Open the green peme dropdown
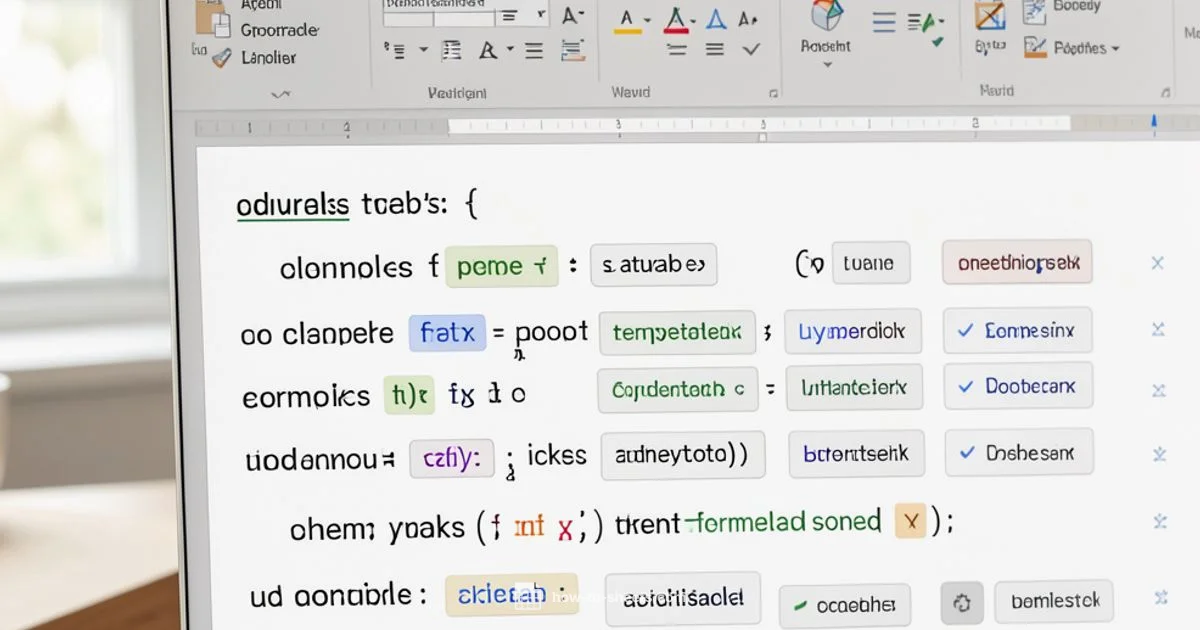Image resolution: width=1200 pixels, height=630 pixels. click(502, 266)
